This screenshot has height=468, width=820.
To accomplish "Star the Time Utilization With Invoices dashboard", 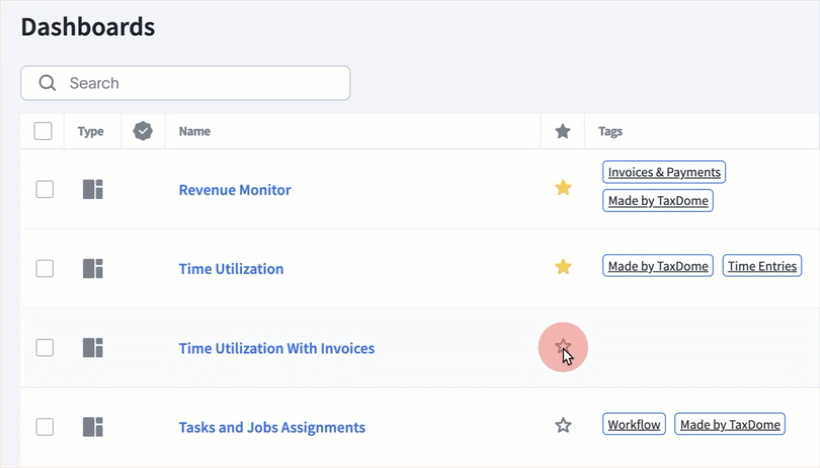I will (x=563, y=347).
